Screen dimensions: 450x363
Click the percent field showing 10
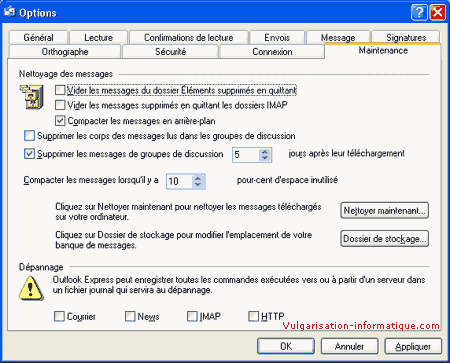[180, 181]
